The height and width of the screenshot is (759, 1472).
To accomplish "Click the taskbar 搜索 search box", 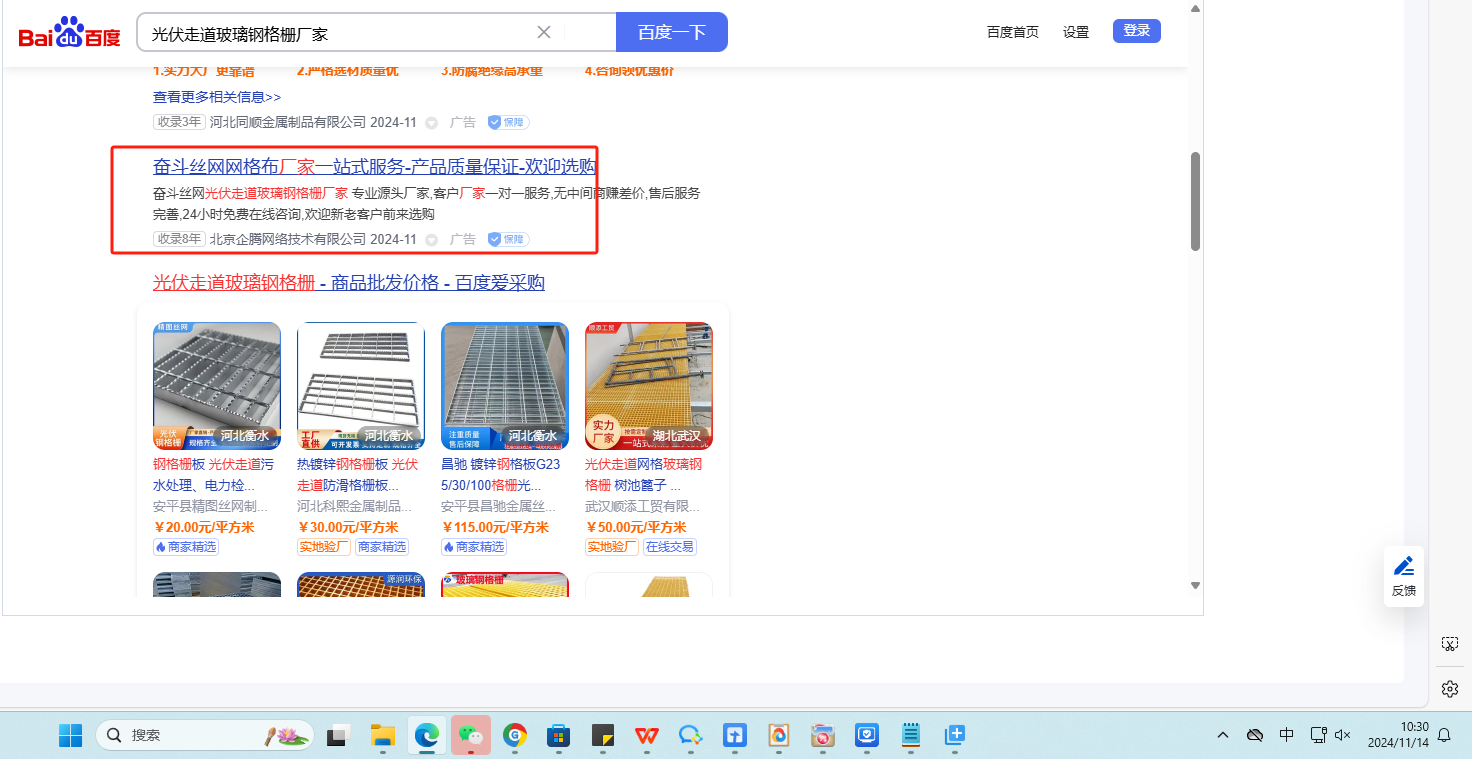I will click(x=205, y=735).
